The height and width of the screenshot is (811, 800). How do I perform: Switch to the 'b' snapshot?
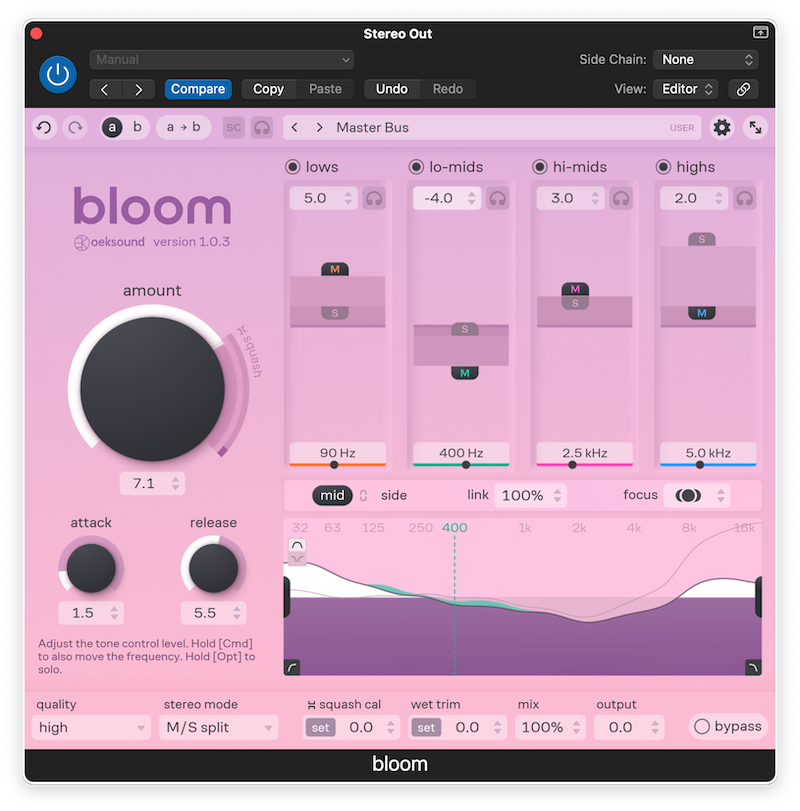[135, 127]
